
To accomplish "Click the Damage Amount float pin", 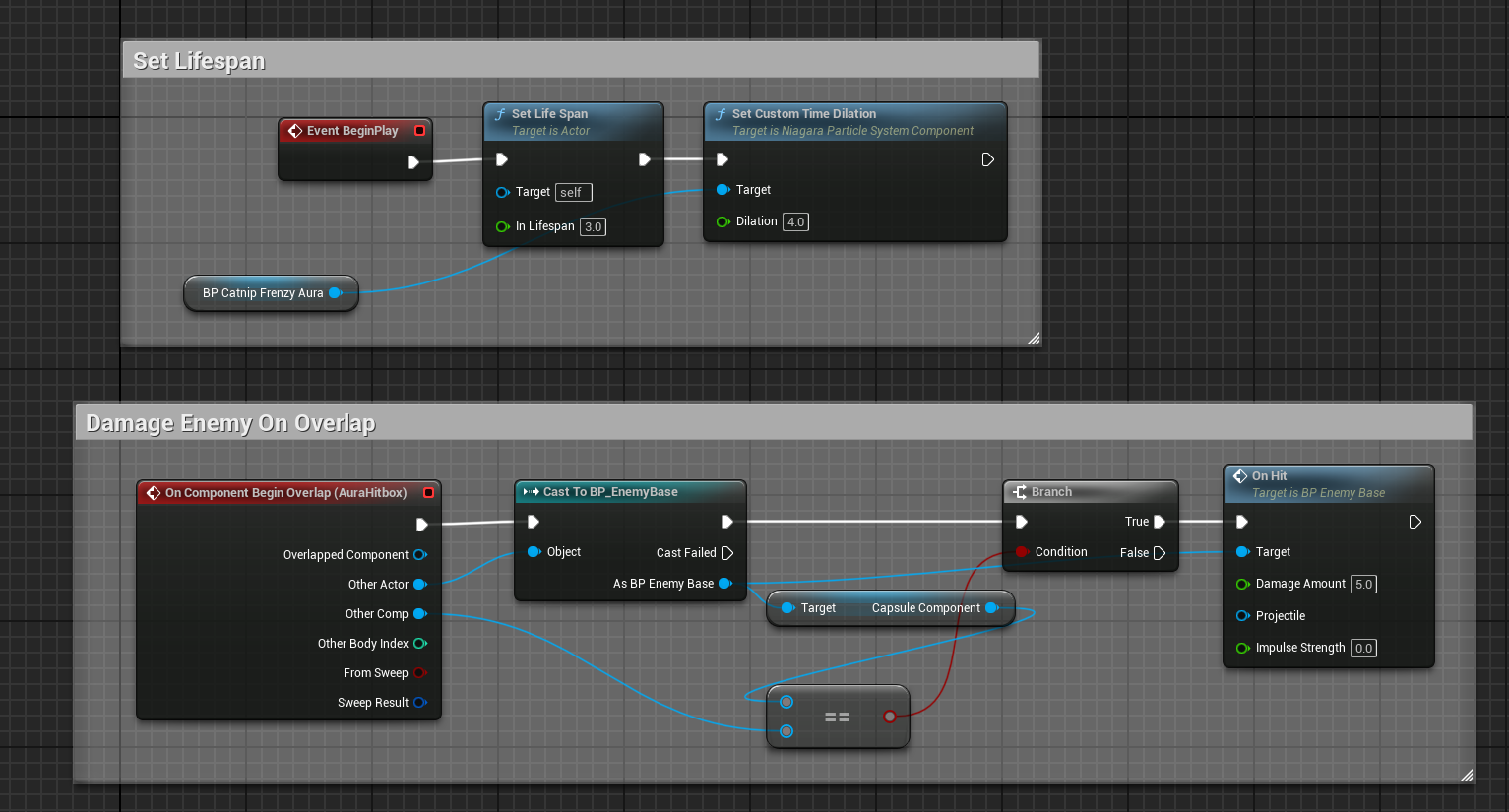I will click(1242, 584).
